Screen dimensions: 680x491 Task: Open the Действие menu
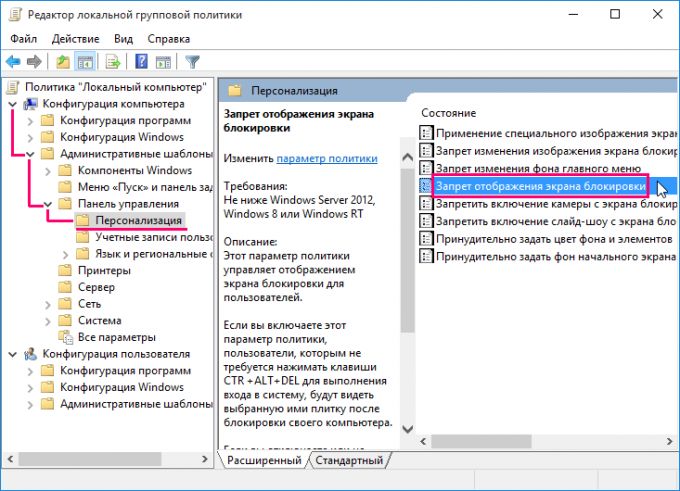(x=75, y=39)
